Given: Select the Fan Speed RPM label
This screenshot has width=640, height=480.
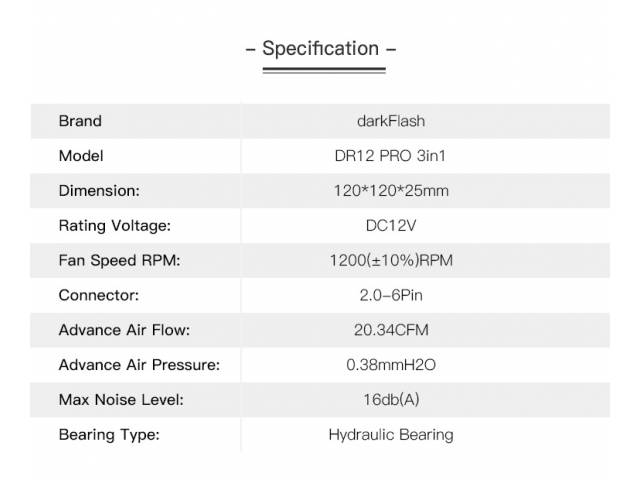Looking at the screenshot, I should pos(120,260).
